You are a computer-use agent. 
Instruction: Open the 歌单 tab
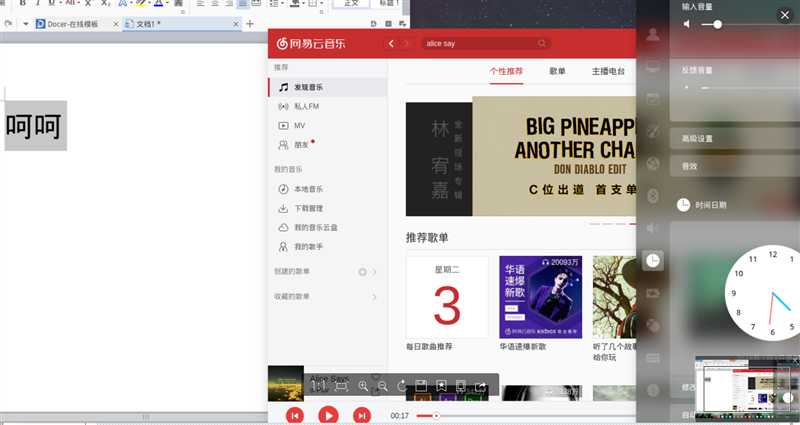pyautogui.click(x=558, y=71)
